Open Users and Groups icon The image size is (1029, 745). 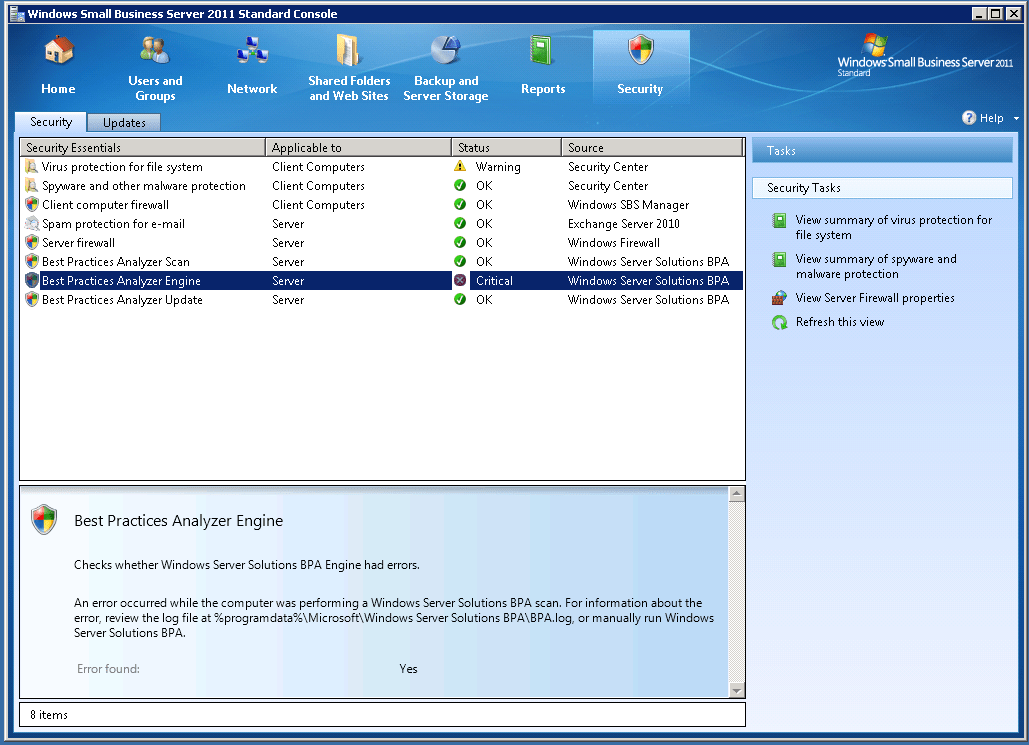click(155, 50)
